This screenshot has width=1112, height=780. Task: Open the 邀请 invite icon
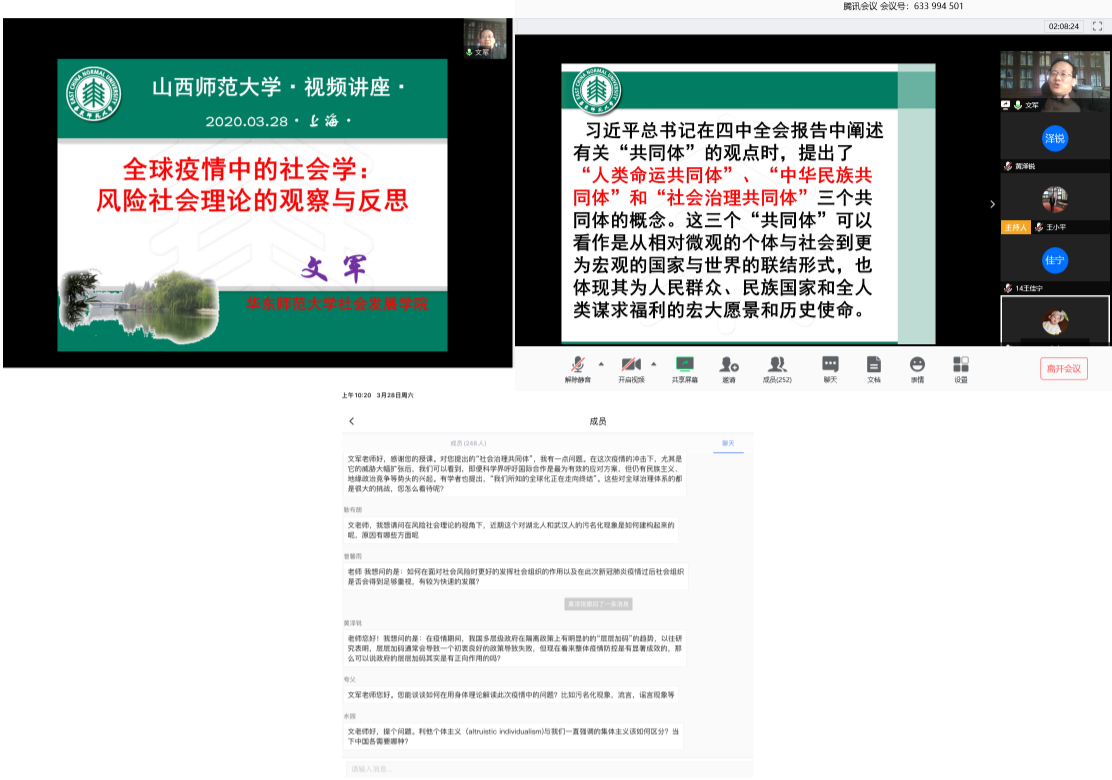click(729, 366)
